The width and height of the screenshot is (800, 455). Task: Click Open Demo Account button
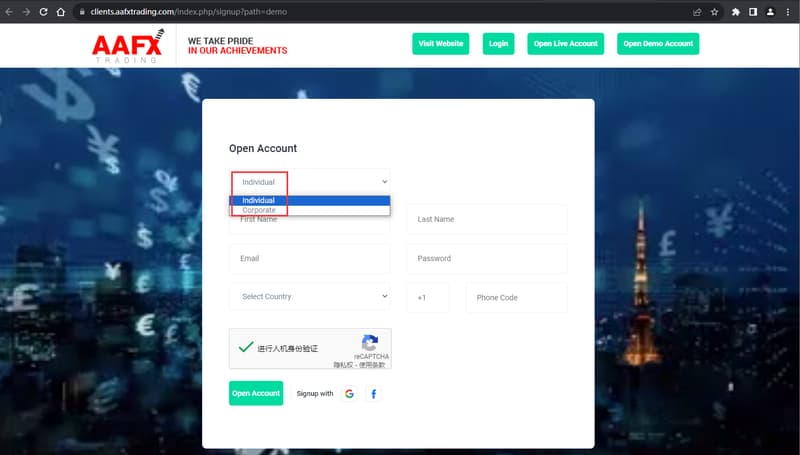pos(658,44)
